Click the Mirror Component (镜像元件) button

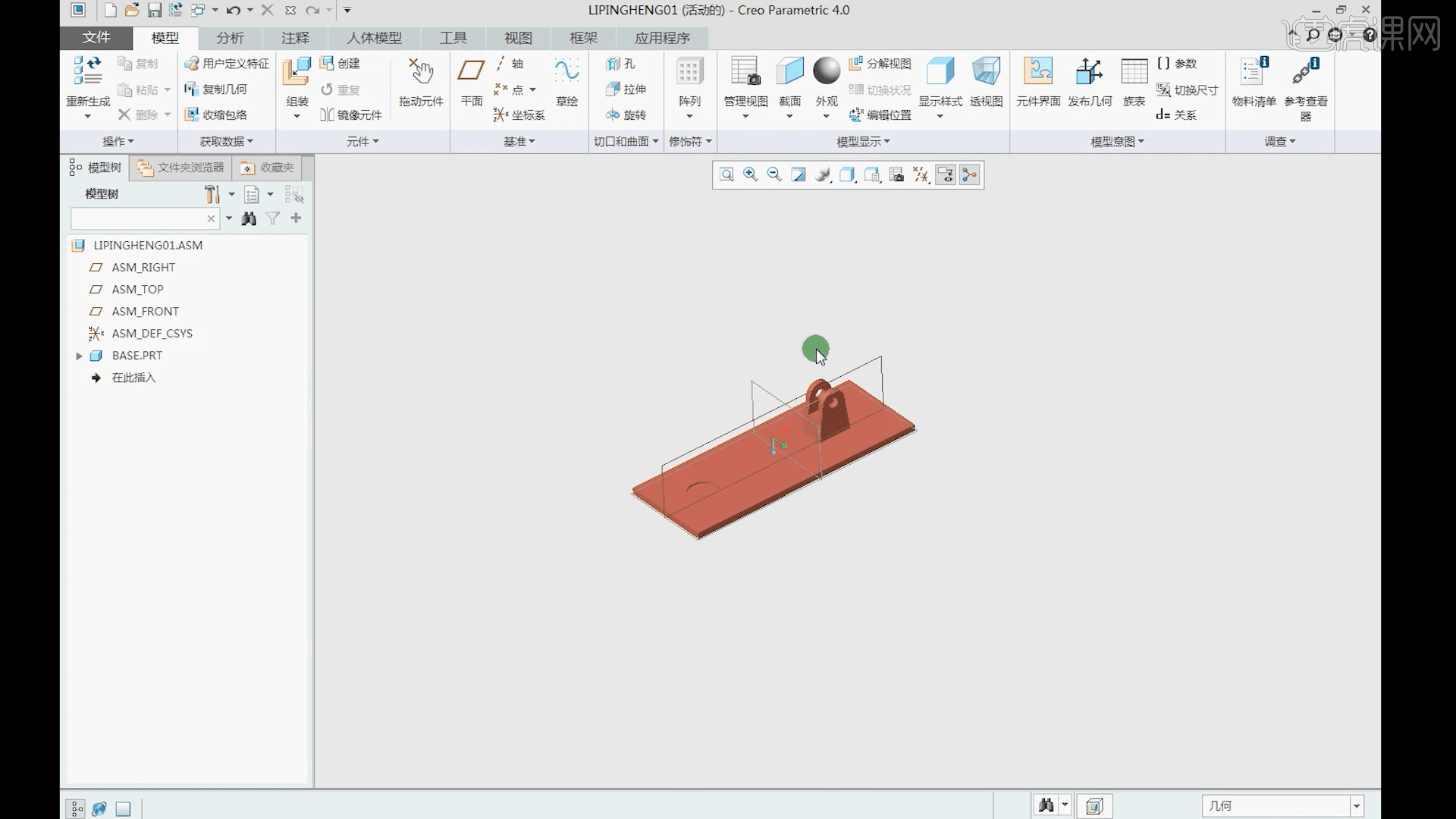point(351,115)
